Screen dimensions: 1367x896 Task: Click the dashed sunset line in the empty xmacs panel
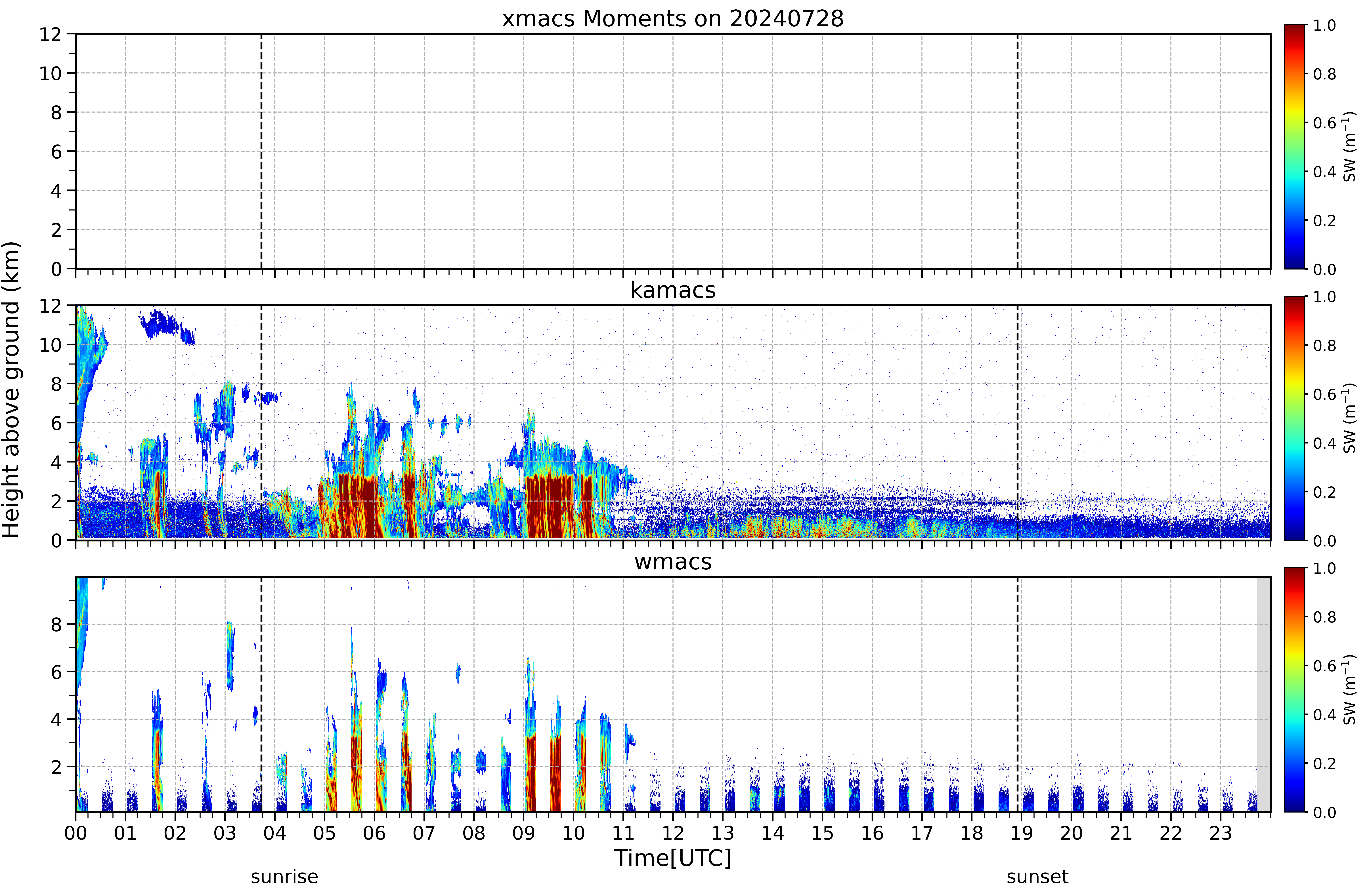pos(1017,151)
